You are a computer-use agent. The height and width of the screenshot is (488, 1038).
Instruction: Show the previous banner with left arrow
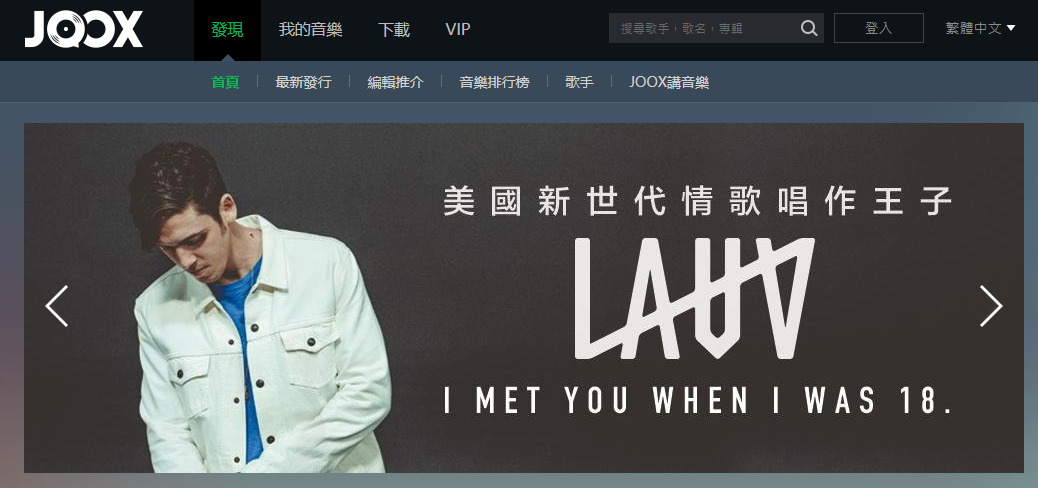click(57, 306)
